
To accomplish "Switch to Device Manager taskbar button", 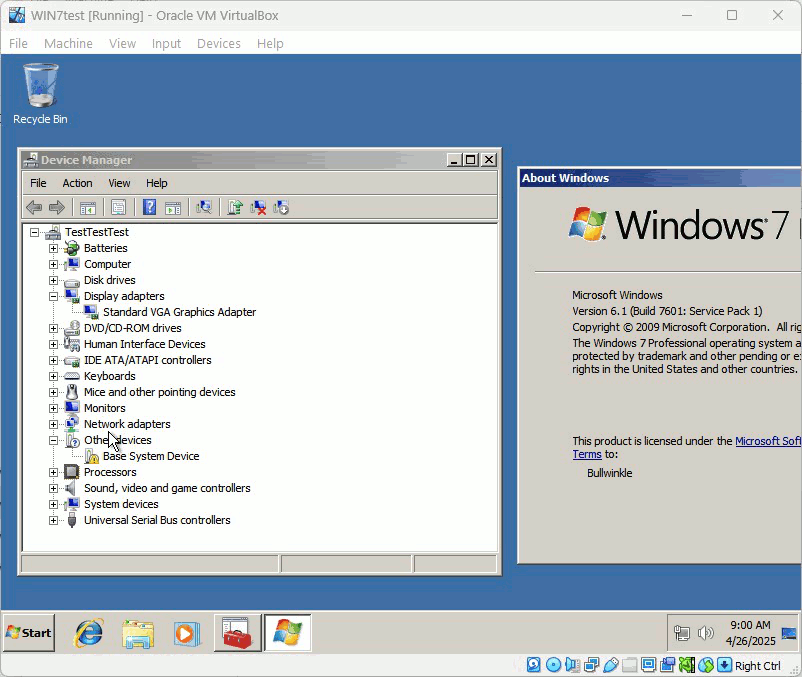I will (238, 633).
